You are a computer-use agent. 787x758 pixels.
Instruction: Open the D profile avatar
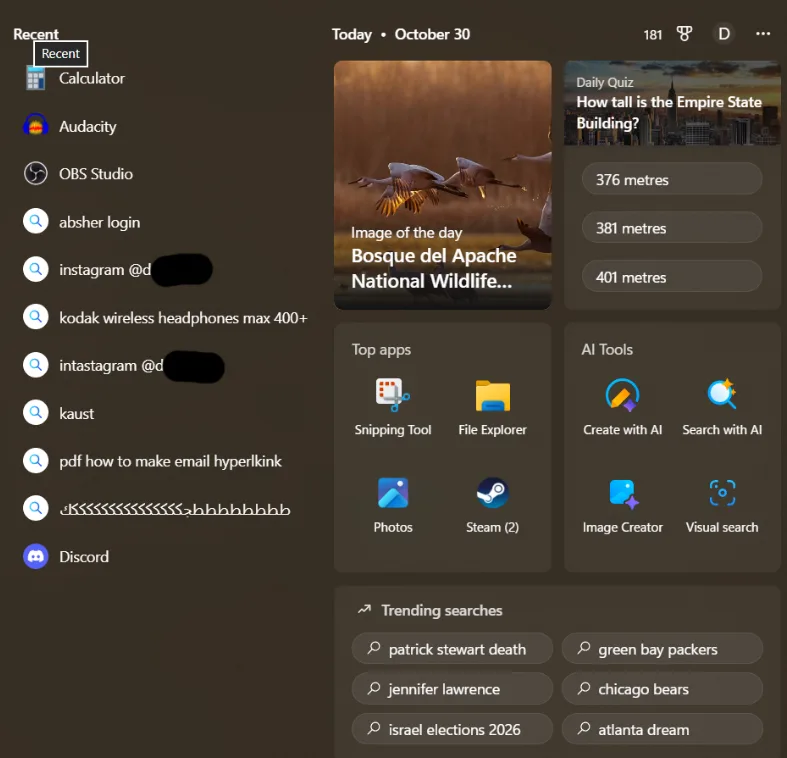pyautogui.click(x=724, y=34)
